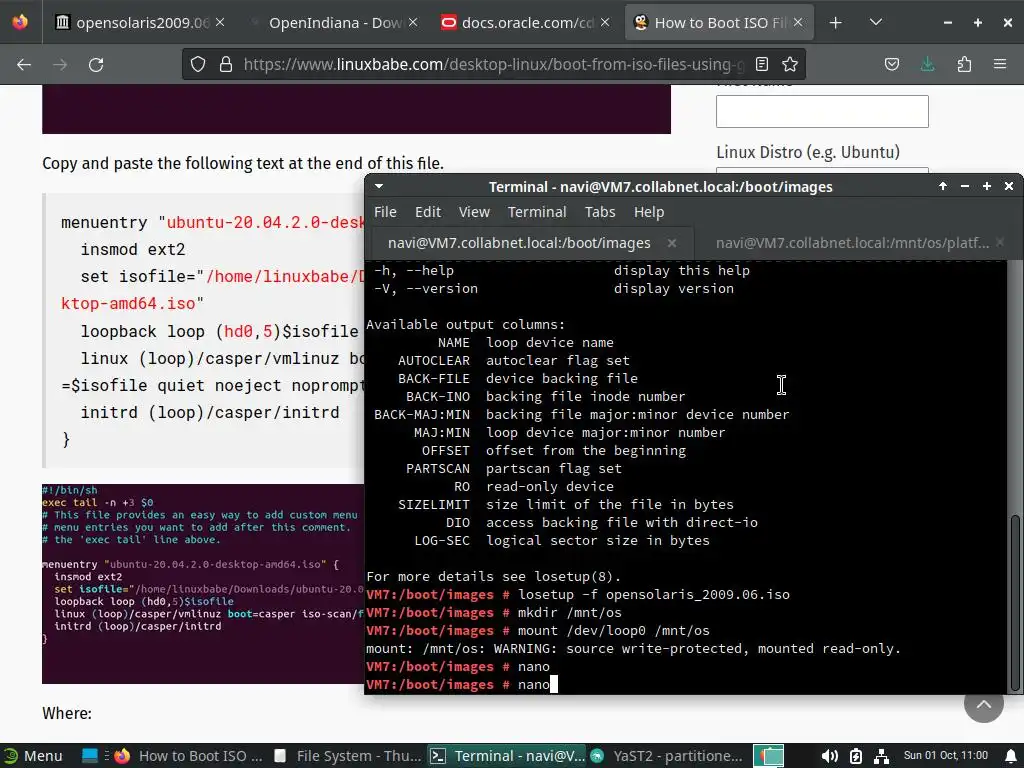Save page to Pocket icon
Viewport: 1024px width, 768px height.
[892, 64]
